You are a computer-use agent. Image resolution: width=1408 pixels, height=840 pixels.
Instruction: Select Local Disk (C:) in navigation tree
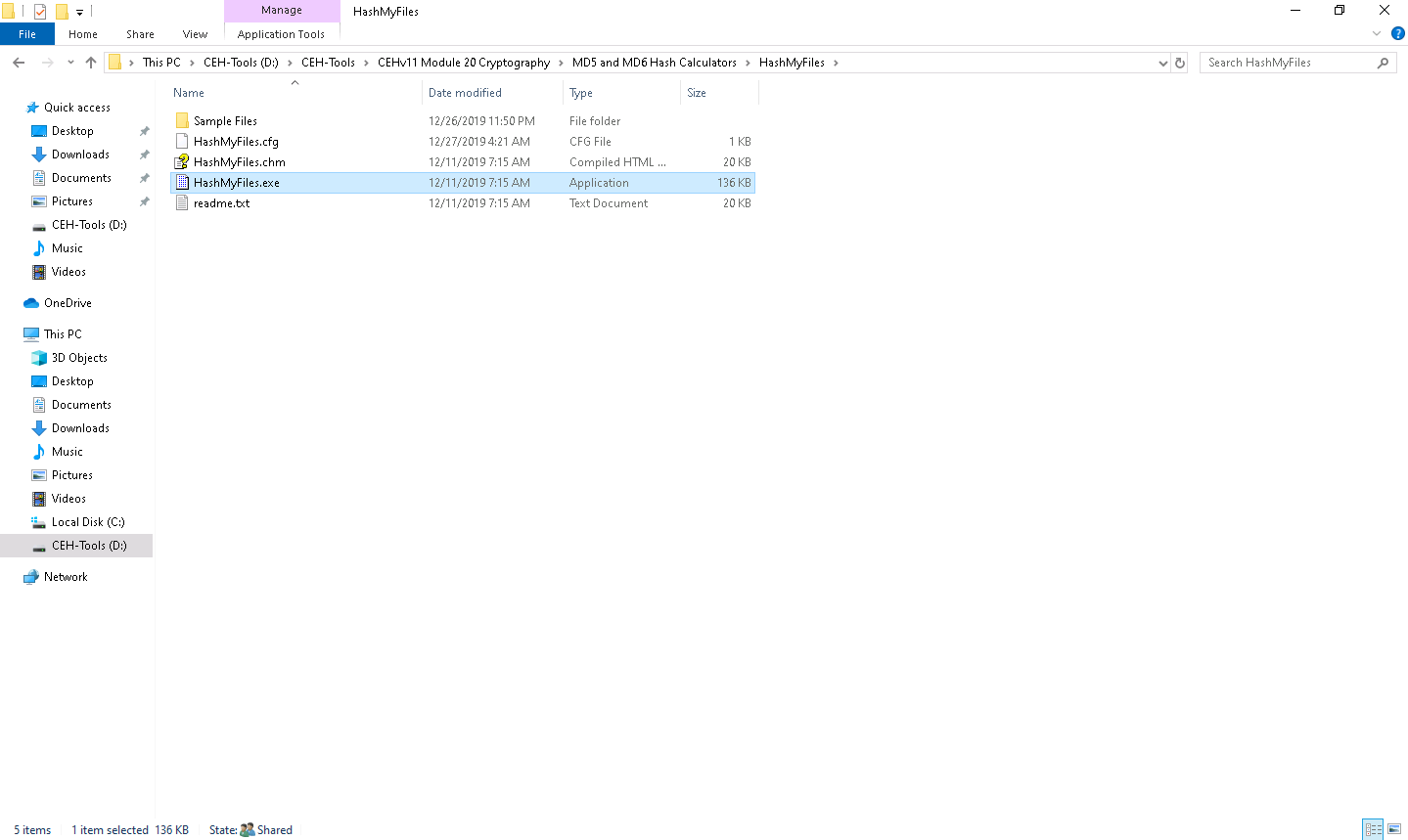click(88, 522)
